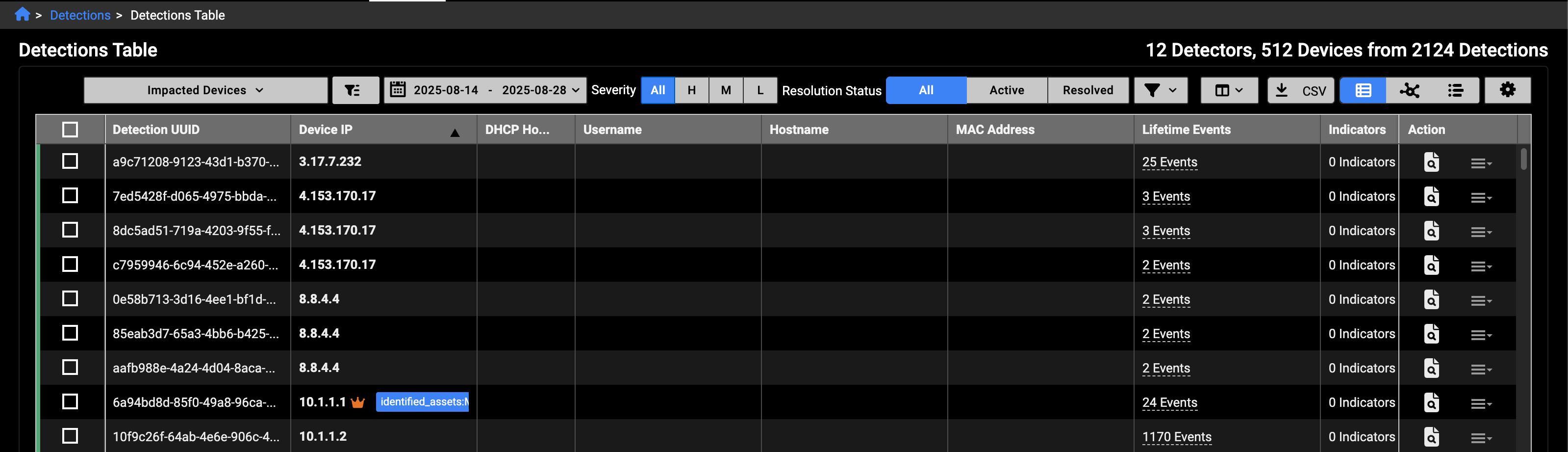This screenshot has width=1568, height=452.
Task: Investigate detection for device 3.17.7.232
Action: 1431,162
